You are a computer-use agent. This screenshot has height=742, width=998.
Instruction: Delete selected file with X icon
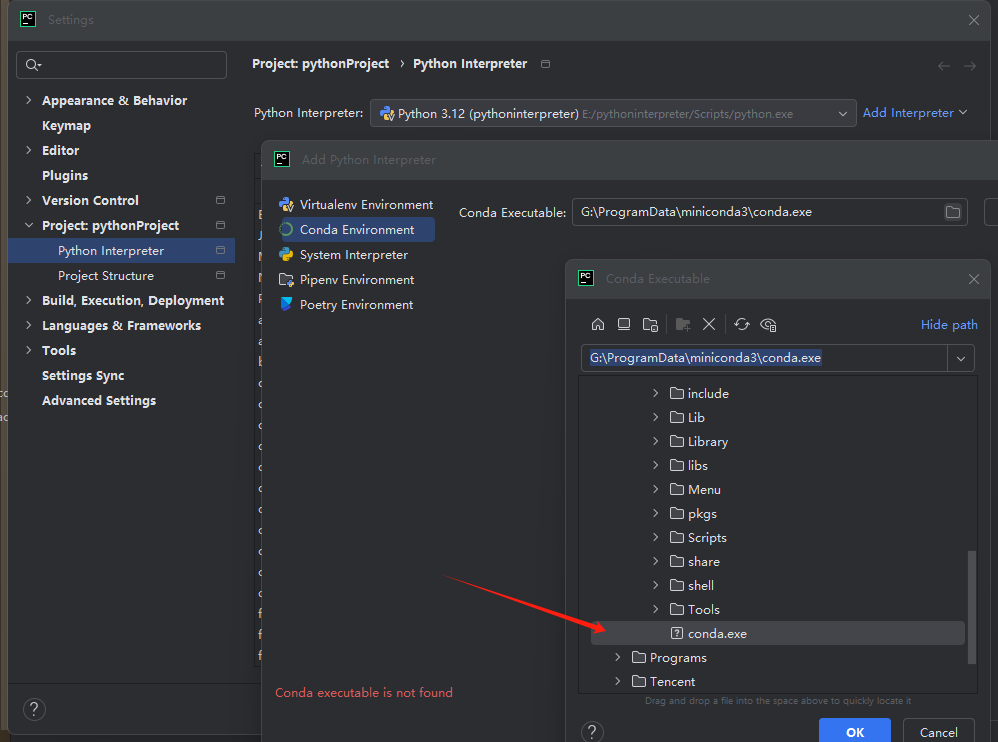tap(709, 324)
